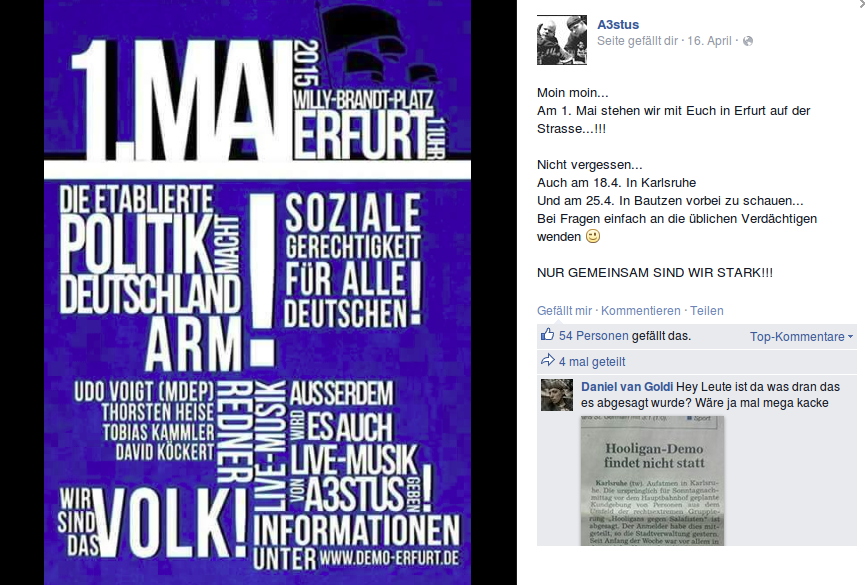Click Gefällt mir to like the post
Screen dimensions: 865x585
(x=564, y=311)
